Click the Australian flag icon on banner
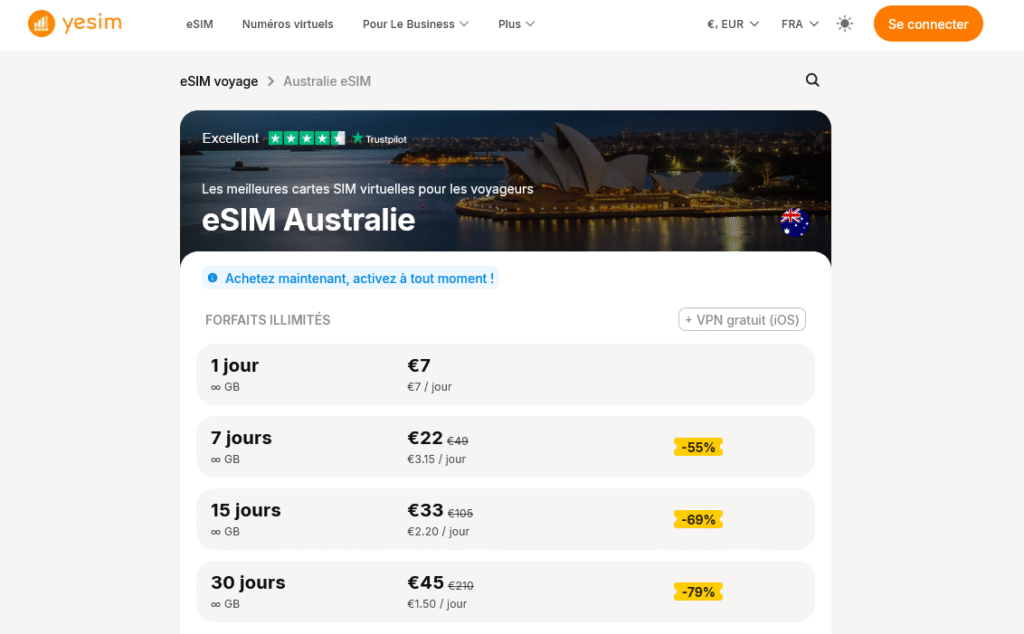Image resolution: width=1024 pixels, height=634 pixels. 794,222
